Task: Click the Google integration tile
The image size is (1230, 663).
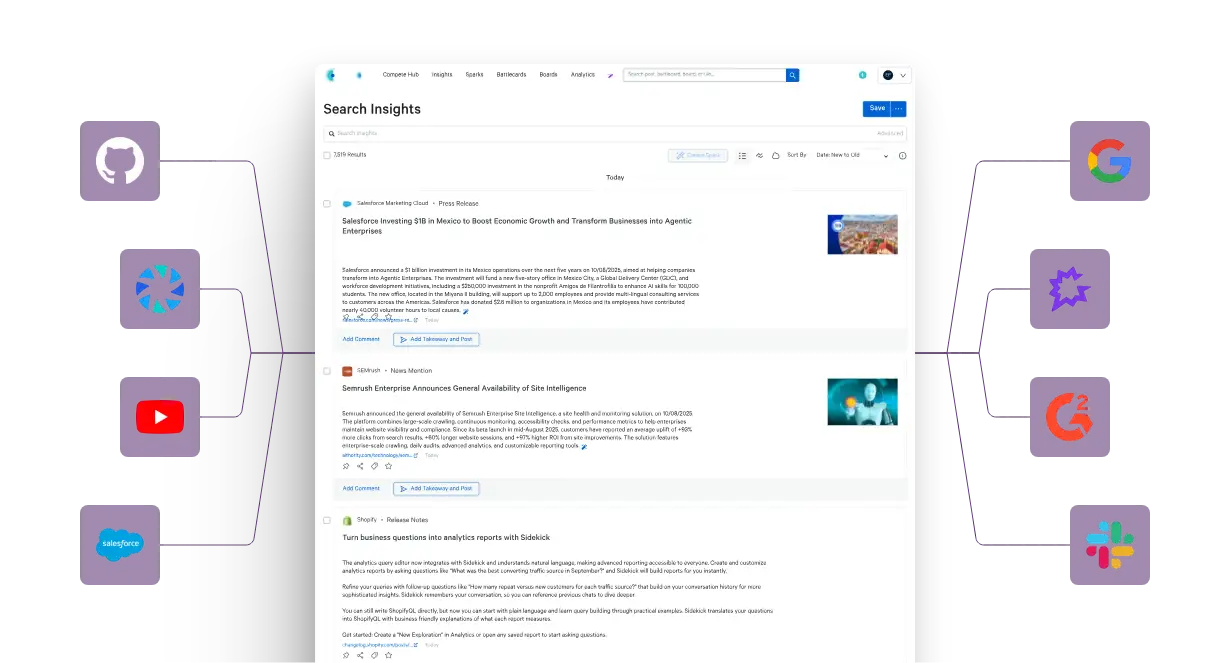Action: 1110,161
